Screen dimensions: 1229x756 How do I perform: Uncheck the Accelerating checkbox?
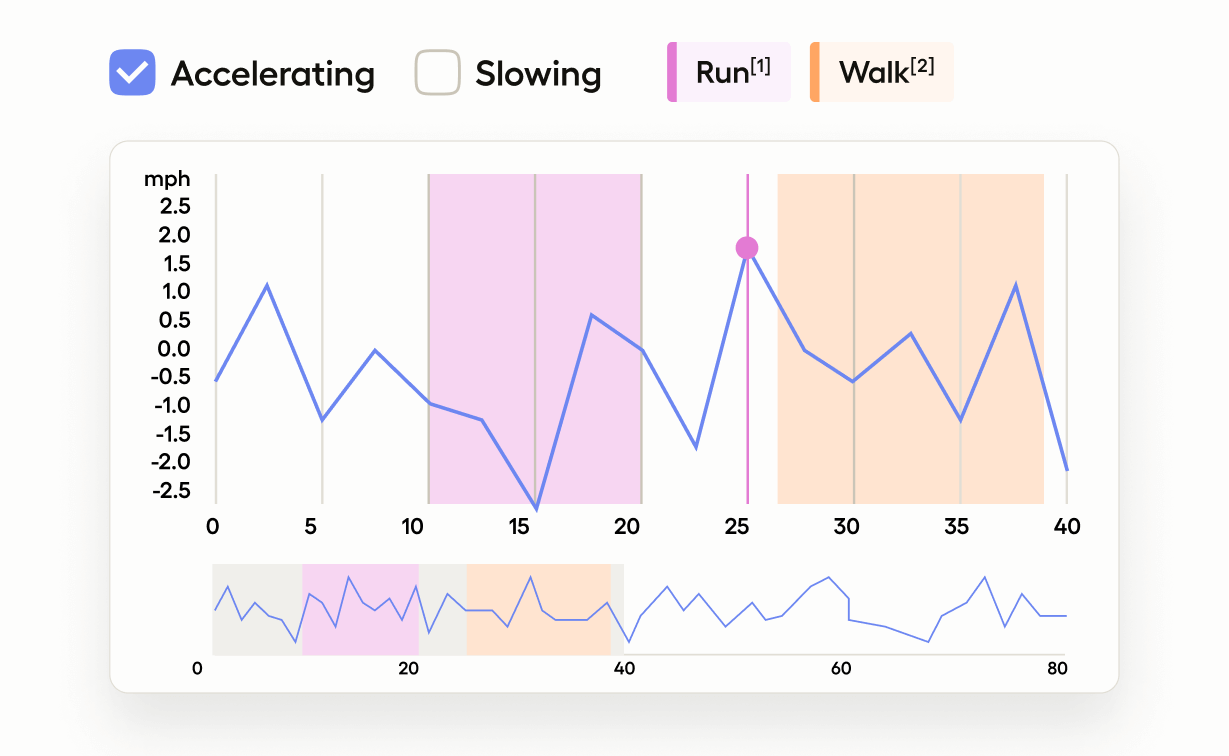(132, 73)
